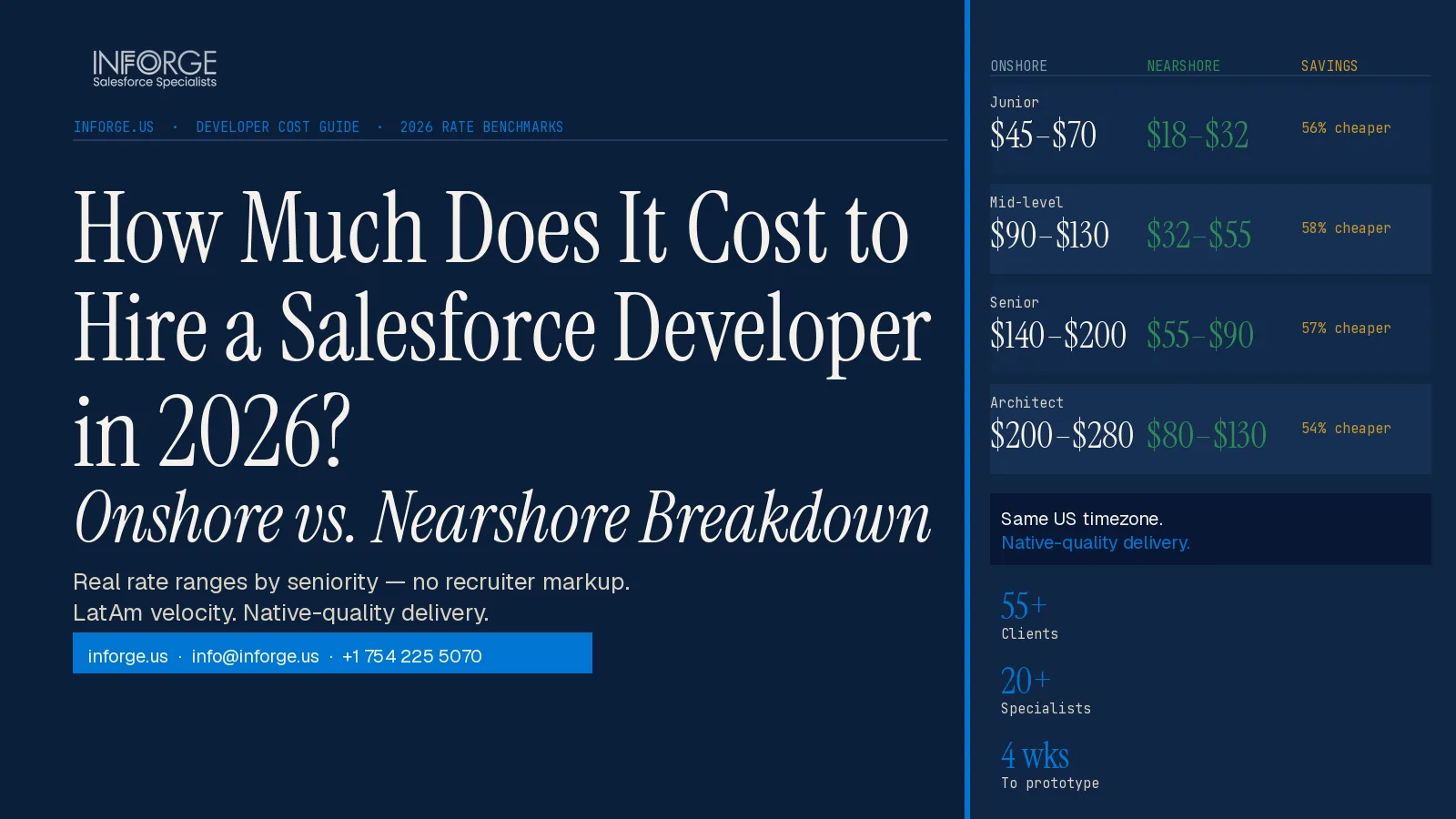Click the 2026 RATE BENCHMARKS breadcrumb text
This screenshot has width=1456, height=819.
pos(481,127)
